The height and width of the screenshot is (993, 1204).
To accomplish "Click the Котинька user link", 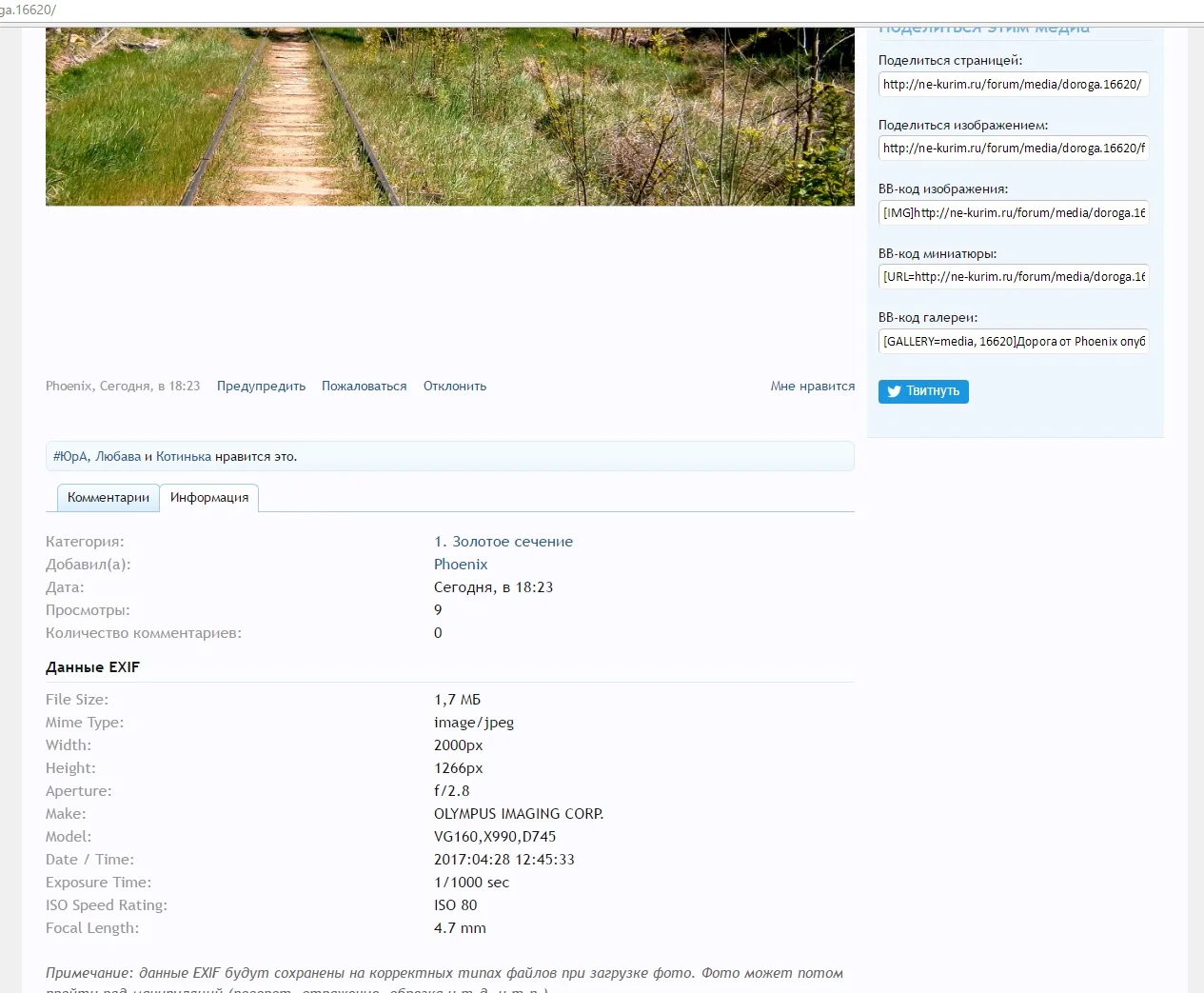I will pyautogui.click(x=183, y=456).
